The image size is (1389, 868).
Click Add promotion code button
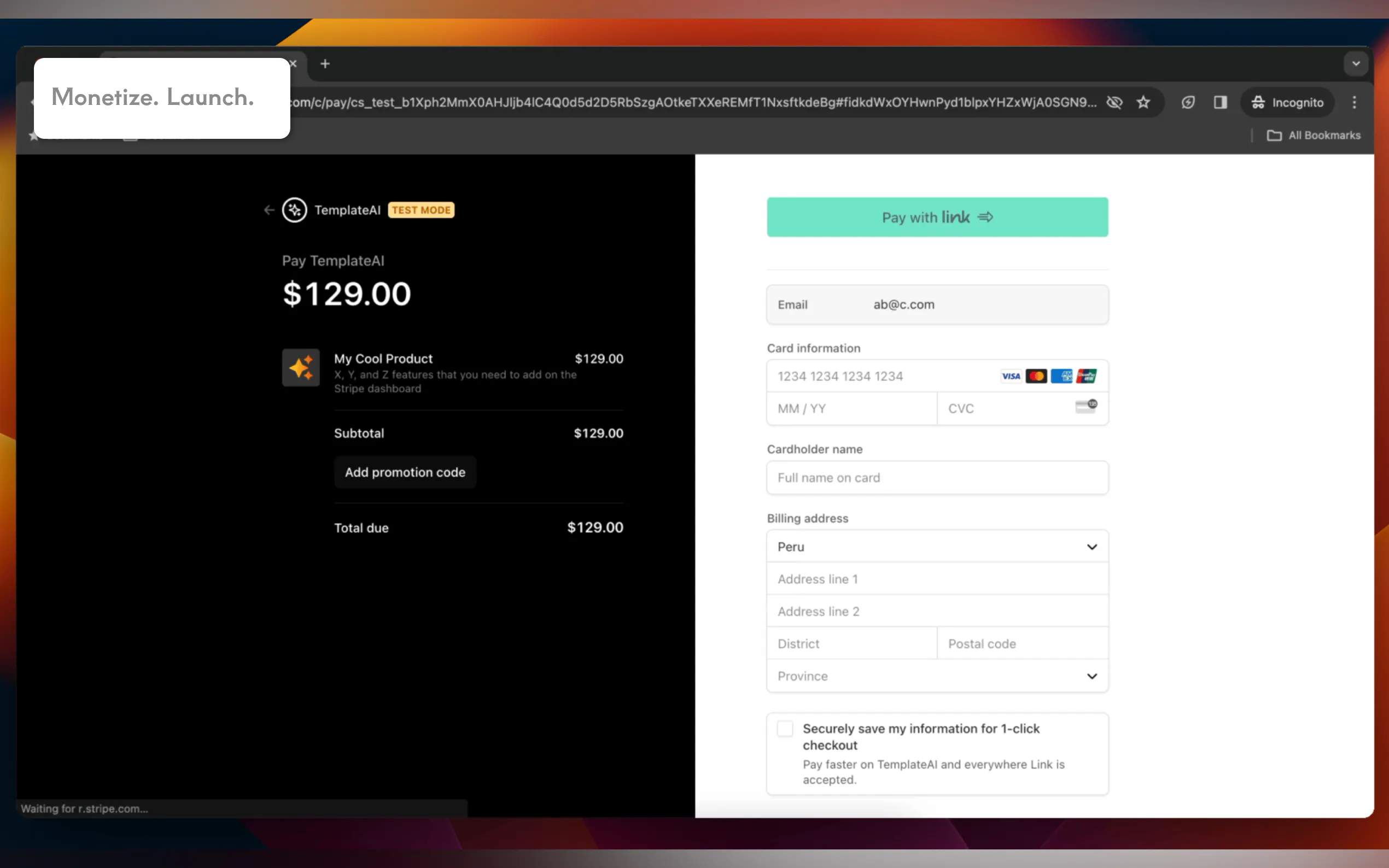405,472
